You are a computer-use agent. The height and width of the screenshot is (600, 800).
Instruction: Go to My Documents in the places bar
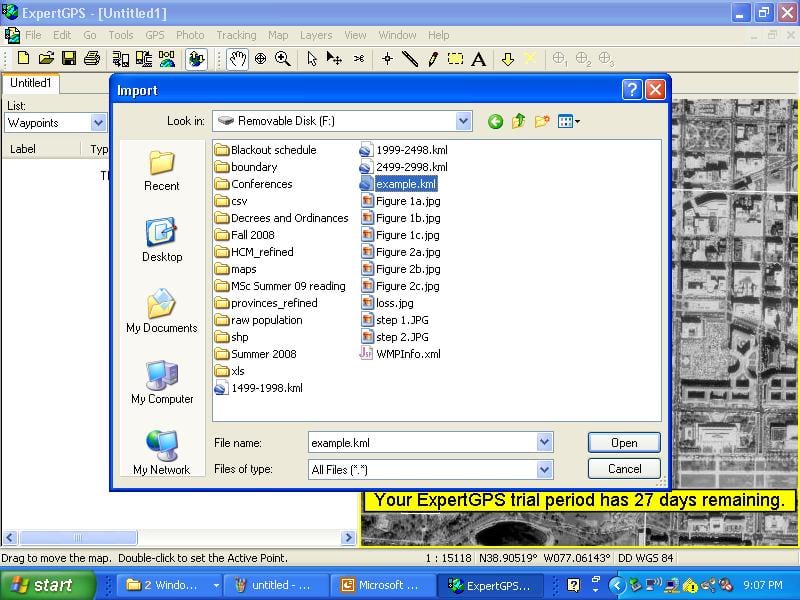coord(161,311)
